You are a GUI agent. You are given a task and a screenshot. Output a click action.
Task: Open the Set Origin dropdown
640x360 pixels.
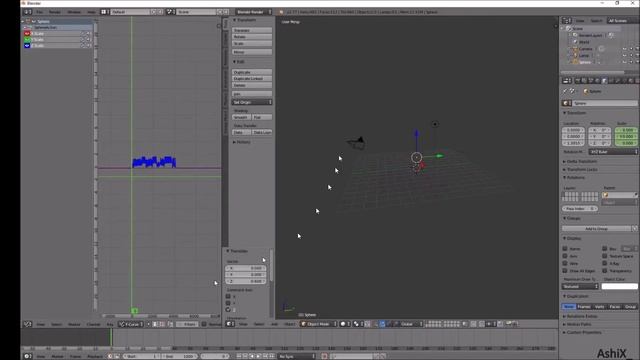[252, 102]
